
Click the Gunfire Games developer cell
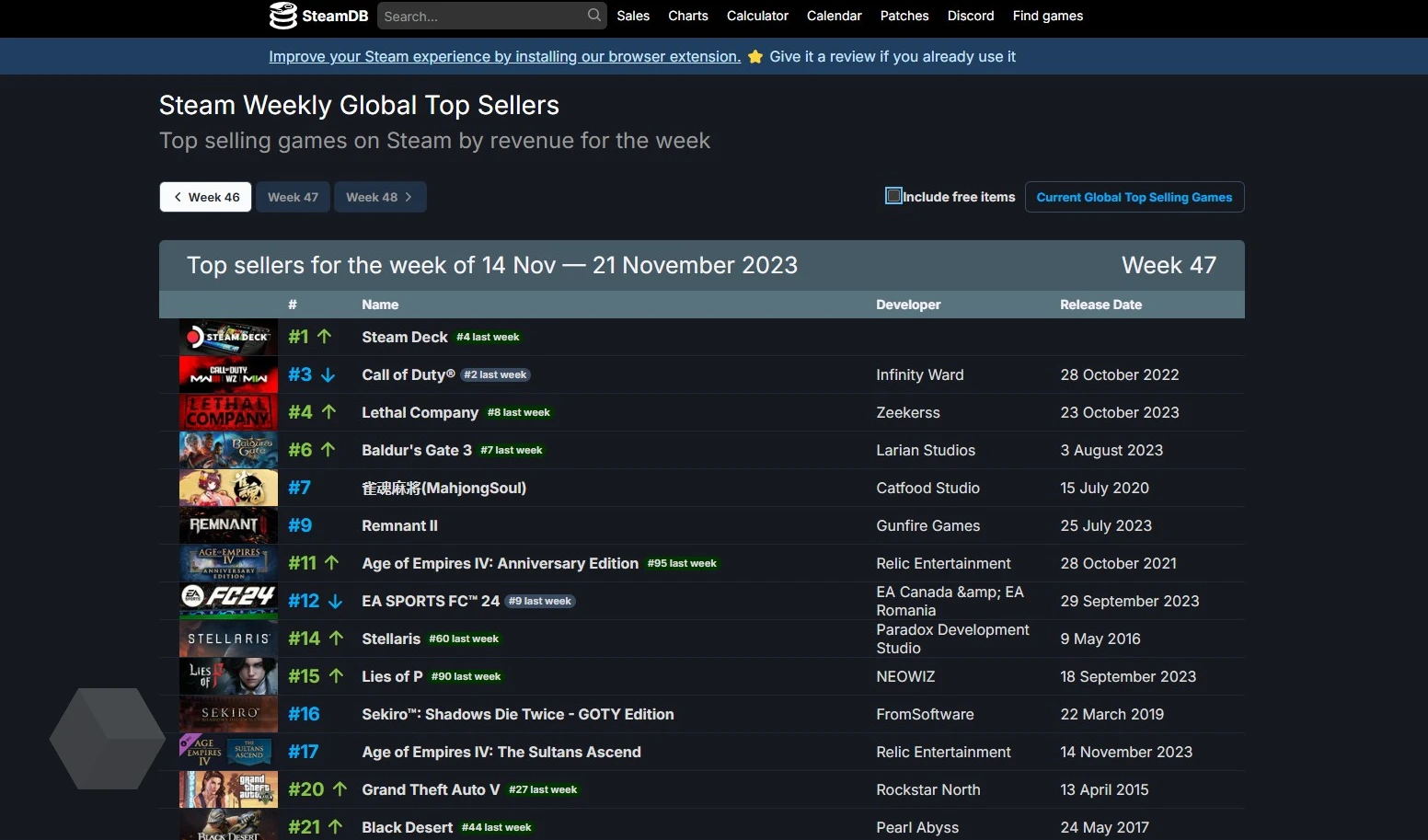click(928, 525)
